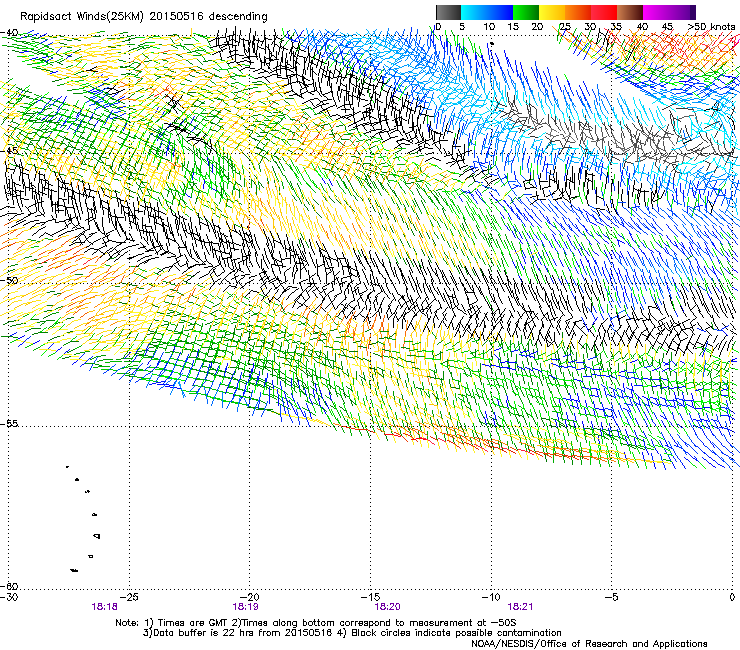The width and height of the screenshot is (740, 650).
Task: Click the purple 18:20 time marker
Action: click(387, 607)
